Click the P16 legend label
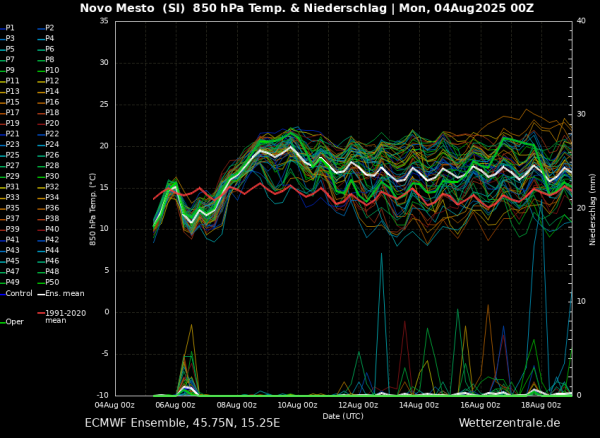 (52, 102)
